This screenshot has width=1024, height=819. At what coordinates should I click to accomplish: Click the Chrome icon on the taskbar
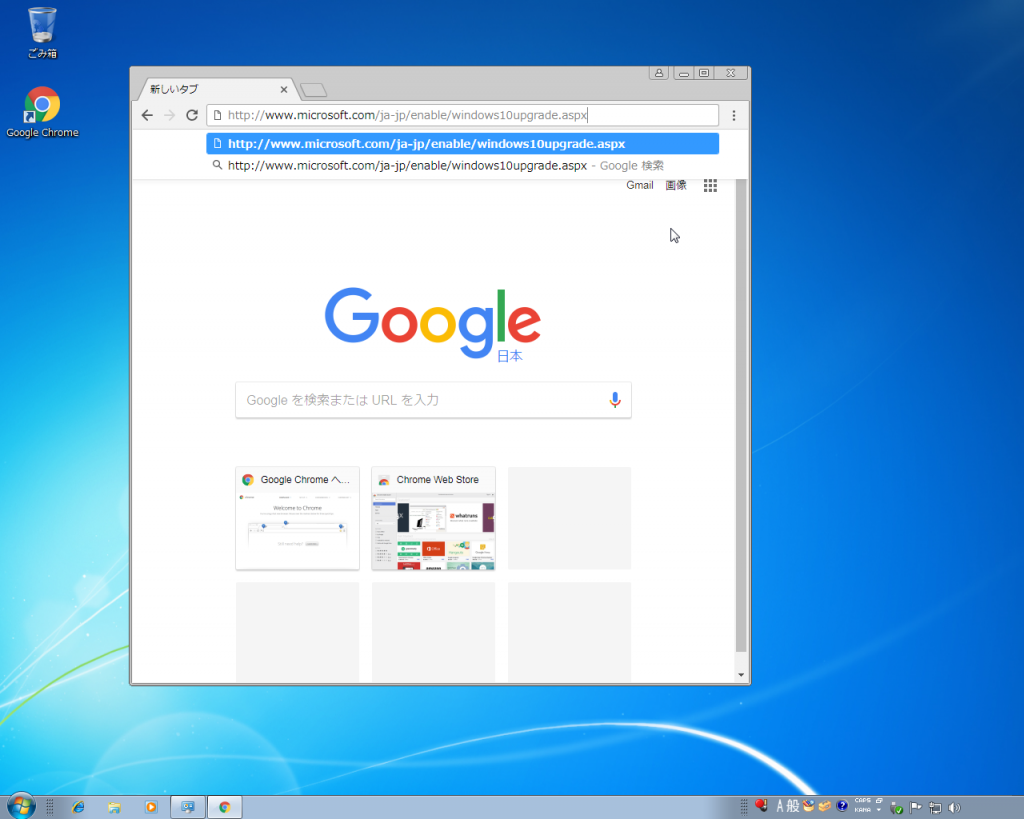[x=224, y=806]
